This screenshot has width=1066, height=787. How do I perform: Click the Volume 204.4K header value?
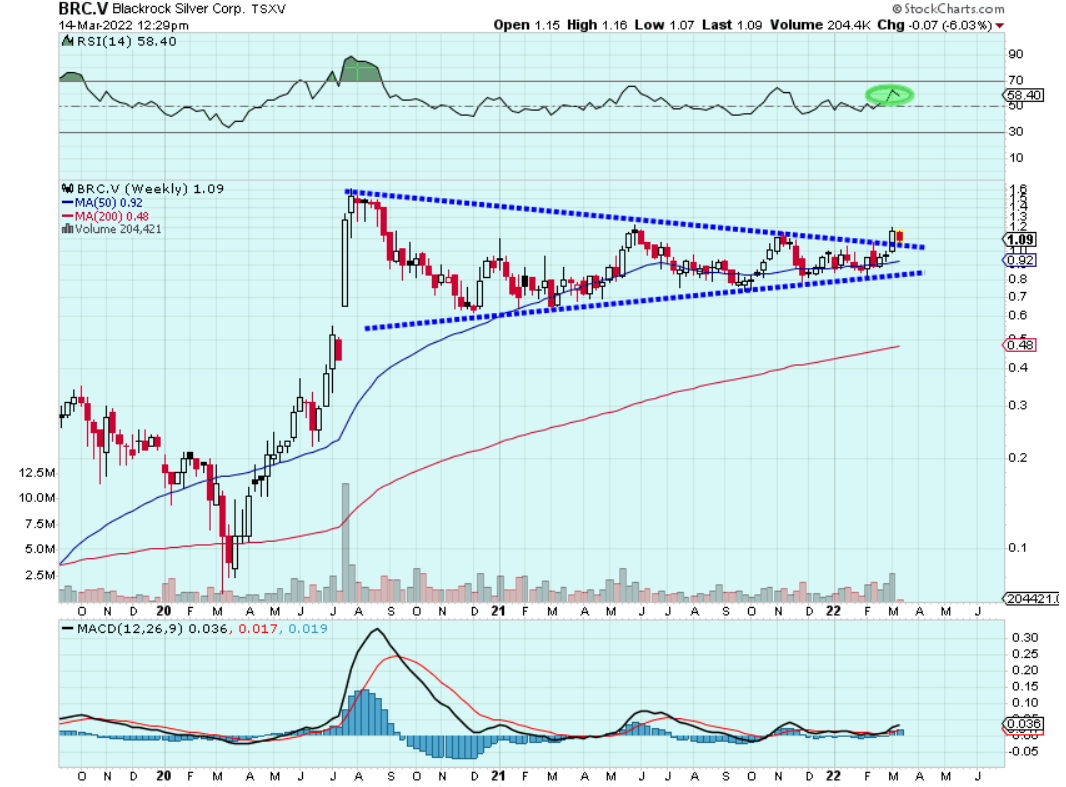820,25
